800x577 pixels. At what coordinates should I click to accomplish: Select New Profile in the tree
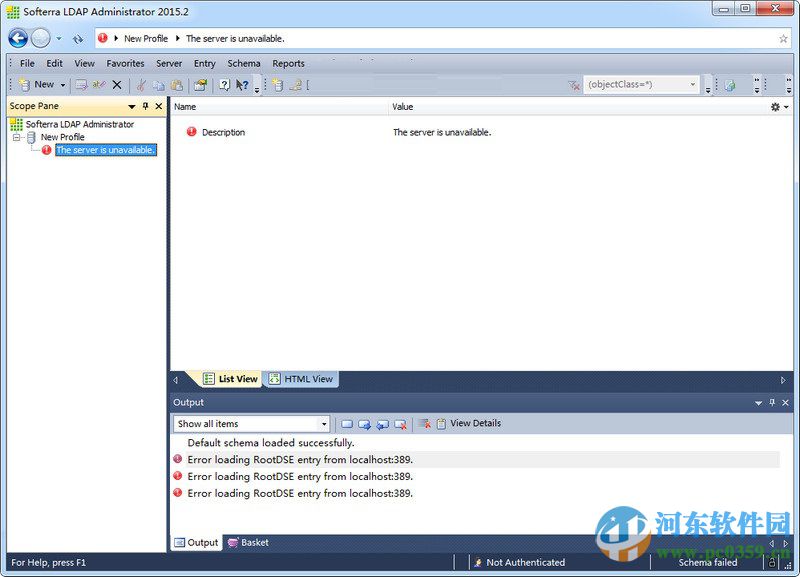point(63,137)
